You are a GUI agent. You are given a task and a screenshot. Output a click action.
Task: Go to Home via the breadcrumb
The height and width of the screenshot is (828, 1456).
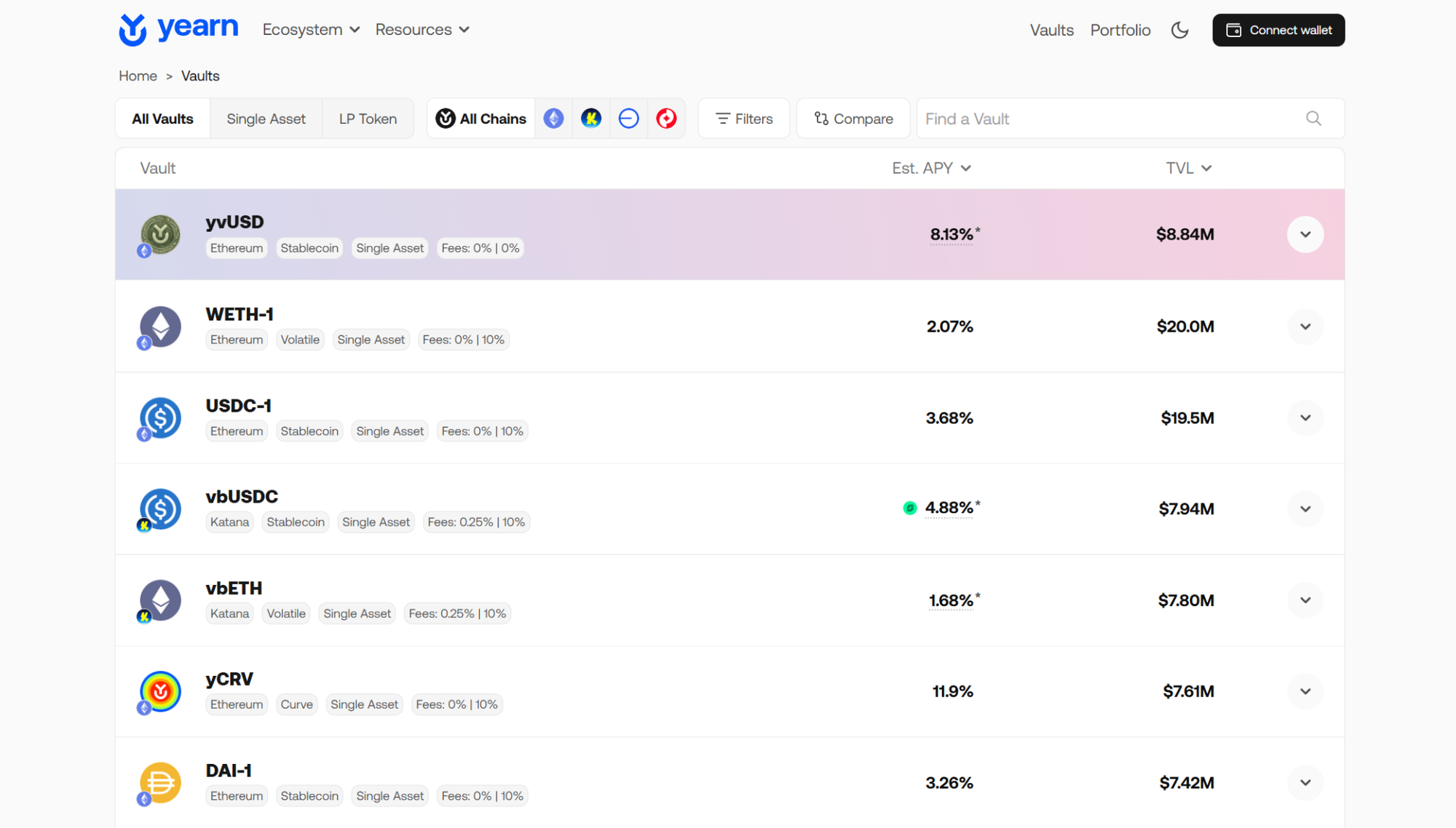point(138,76)
